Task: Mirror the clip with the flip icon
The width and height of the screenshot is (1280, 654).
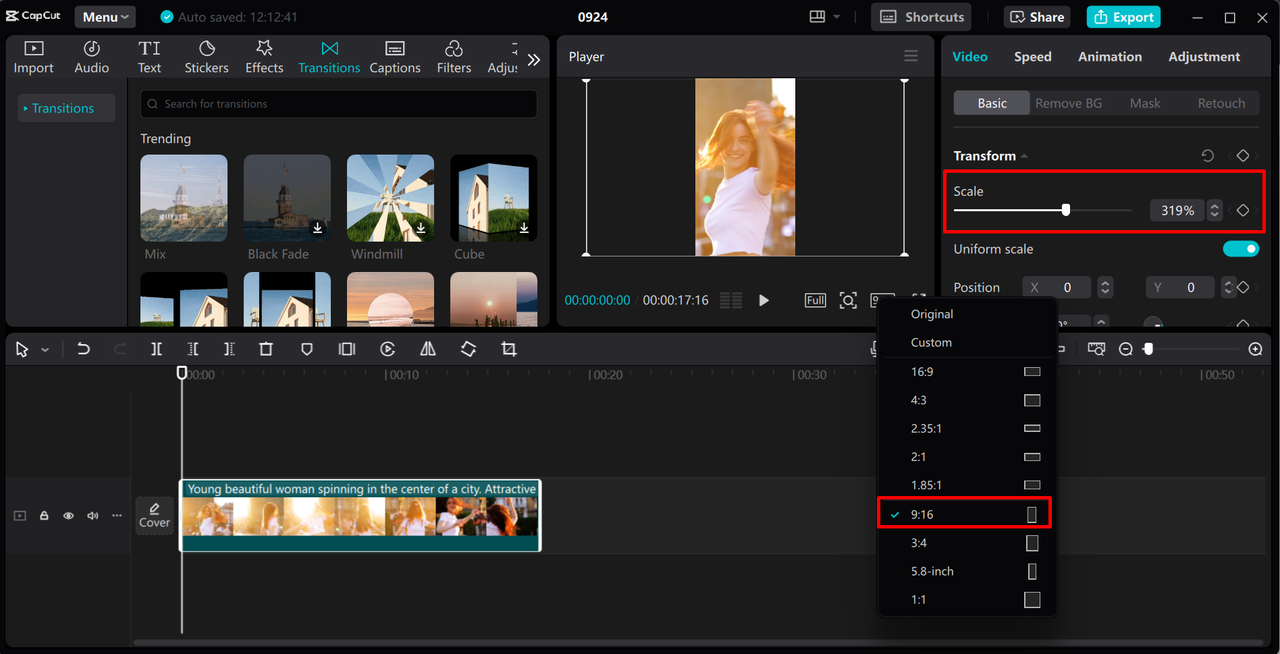Action: 428,349
